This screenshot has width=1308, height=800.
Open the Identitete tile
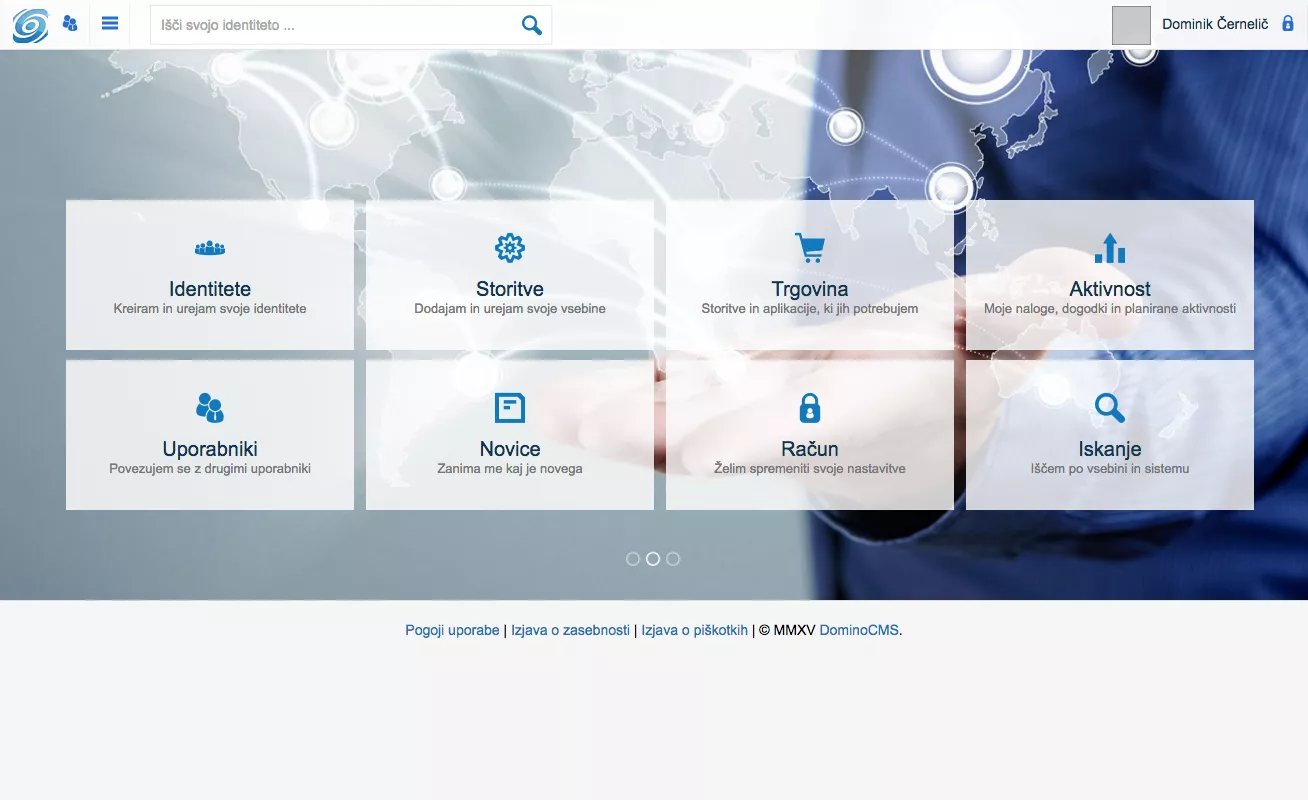coord(210,275)
